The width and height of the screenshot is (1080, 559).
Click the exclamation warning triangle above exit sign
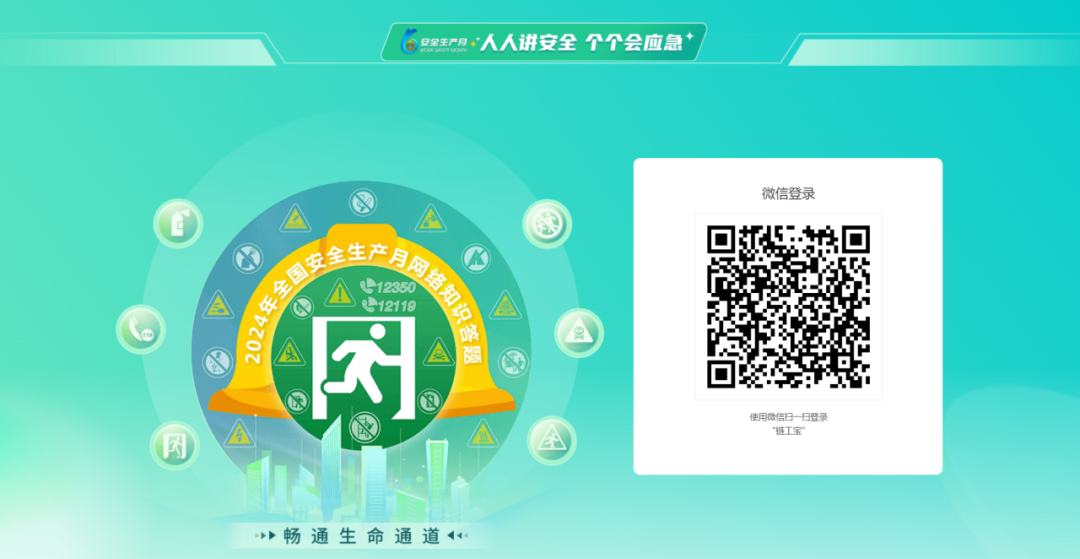coord(339,293)
